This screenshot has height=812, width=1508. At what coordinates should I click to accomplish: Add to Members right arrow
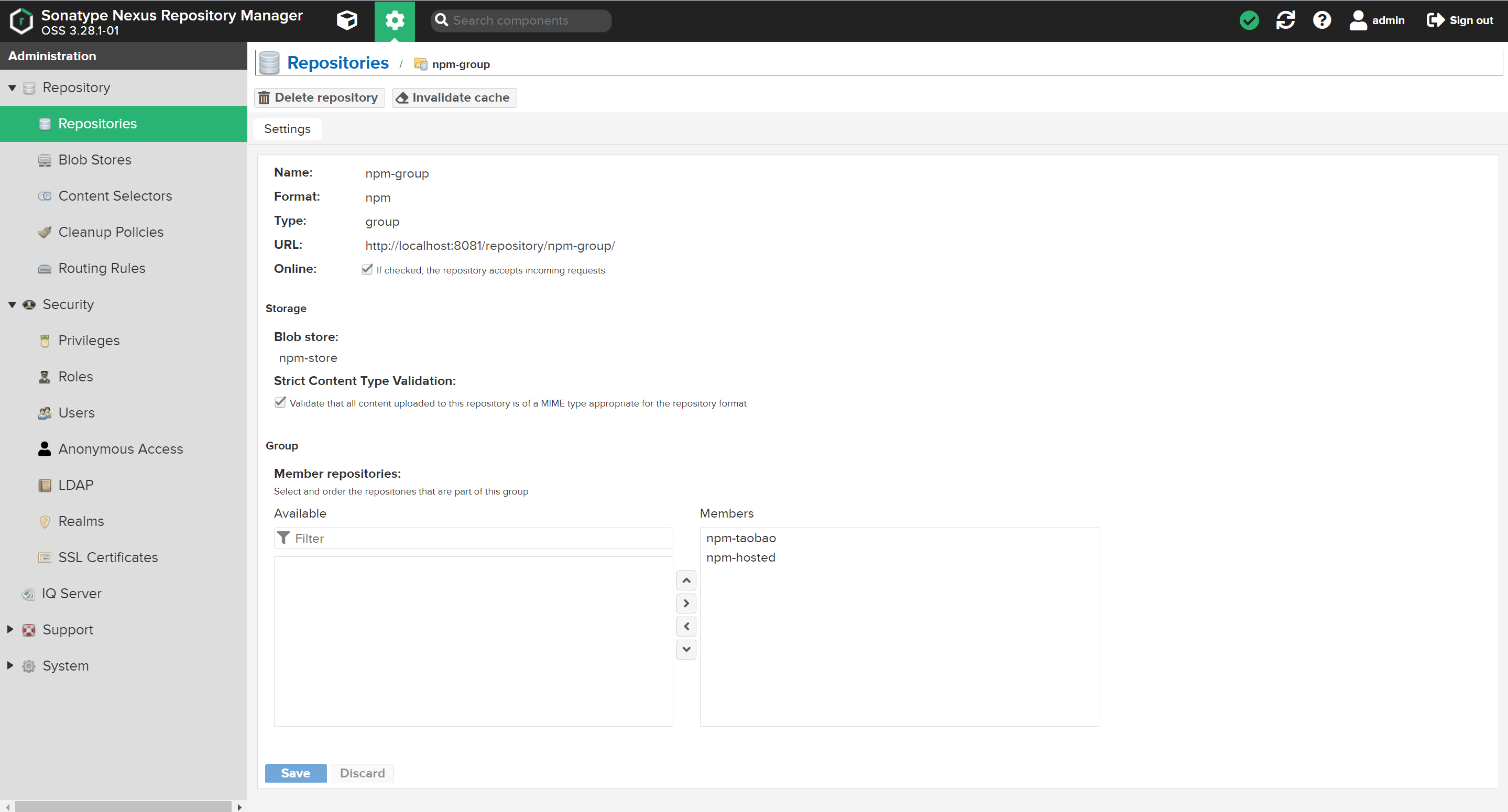point(686,603)
